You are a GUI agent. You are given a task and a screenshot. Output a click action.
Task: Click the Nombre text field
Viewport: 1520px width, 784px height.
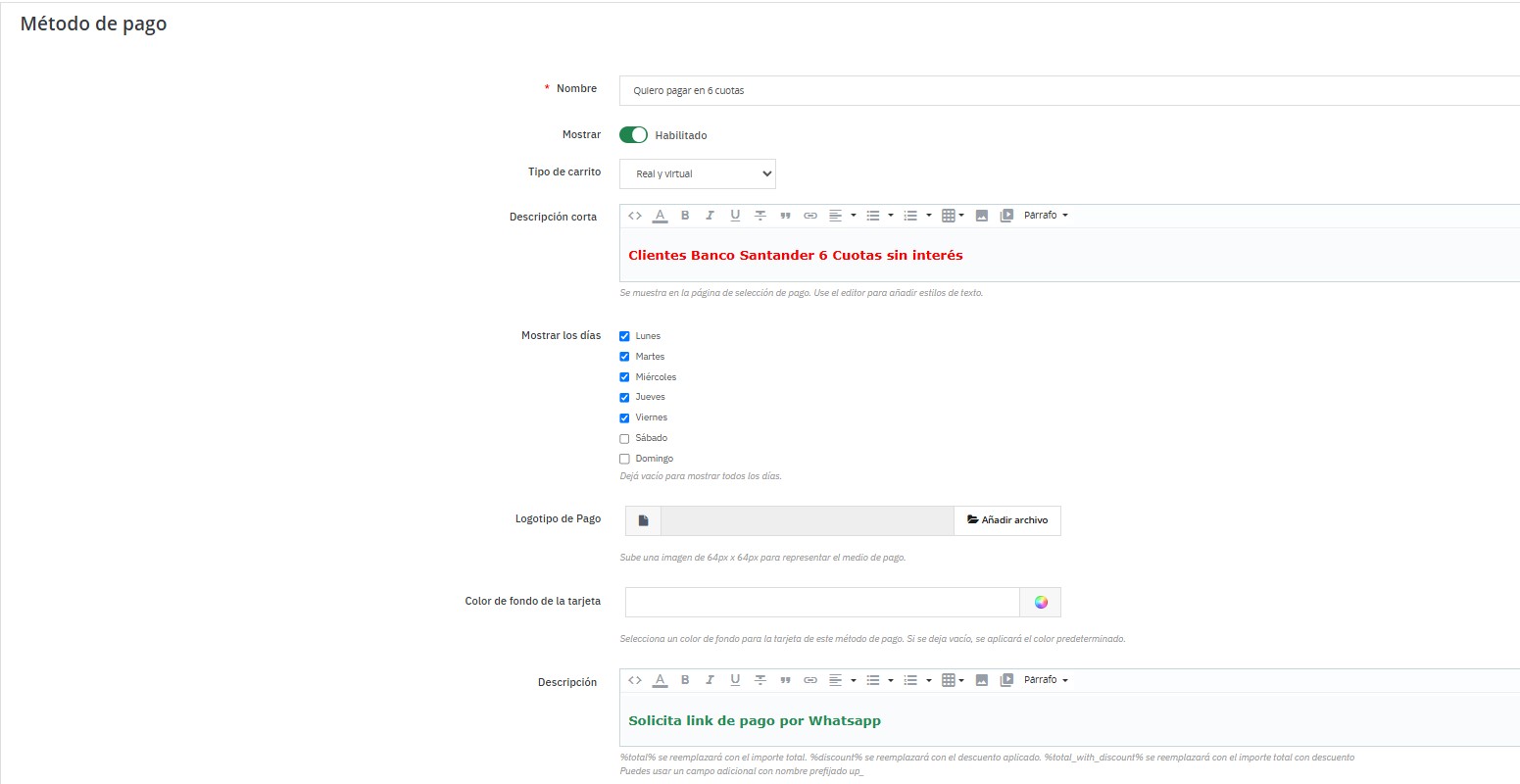(x=1068, y=90)
